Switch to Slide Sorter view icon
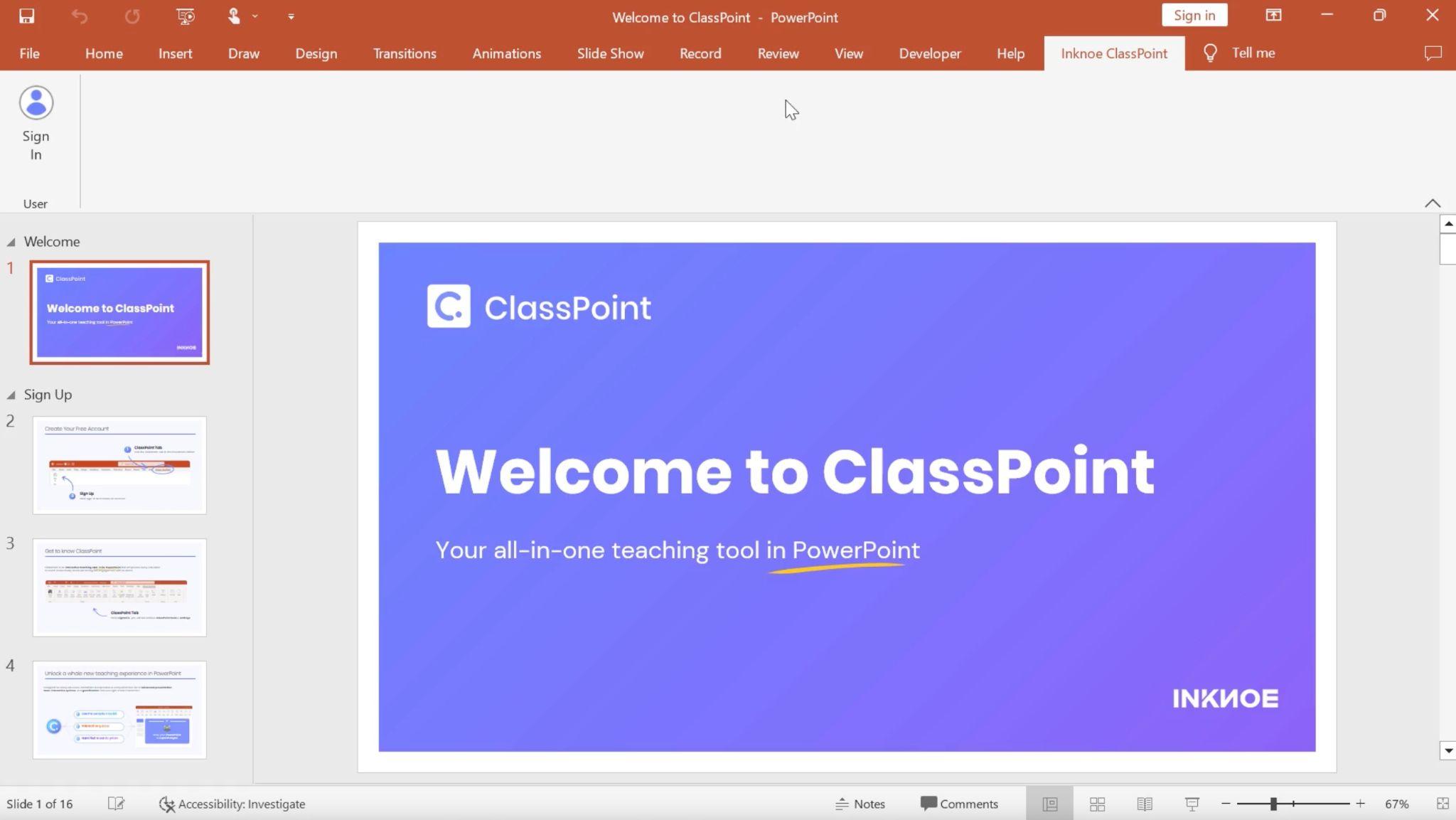 click(x=1097, y=804)
